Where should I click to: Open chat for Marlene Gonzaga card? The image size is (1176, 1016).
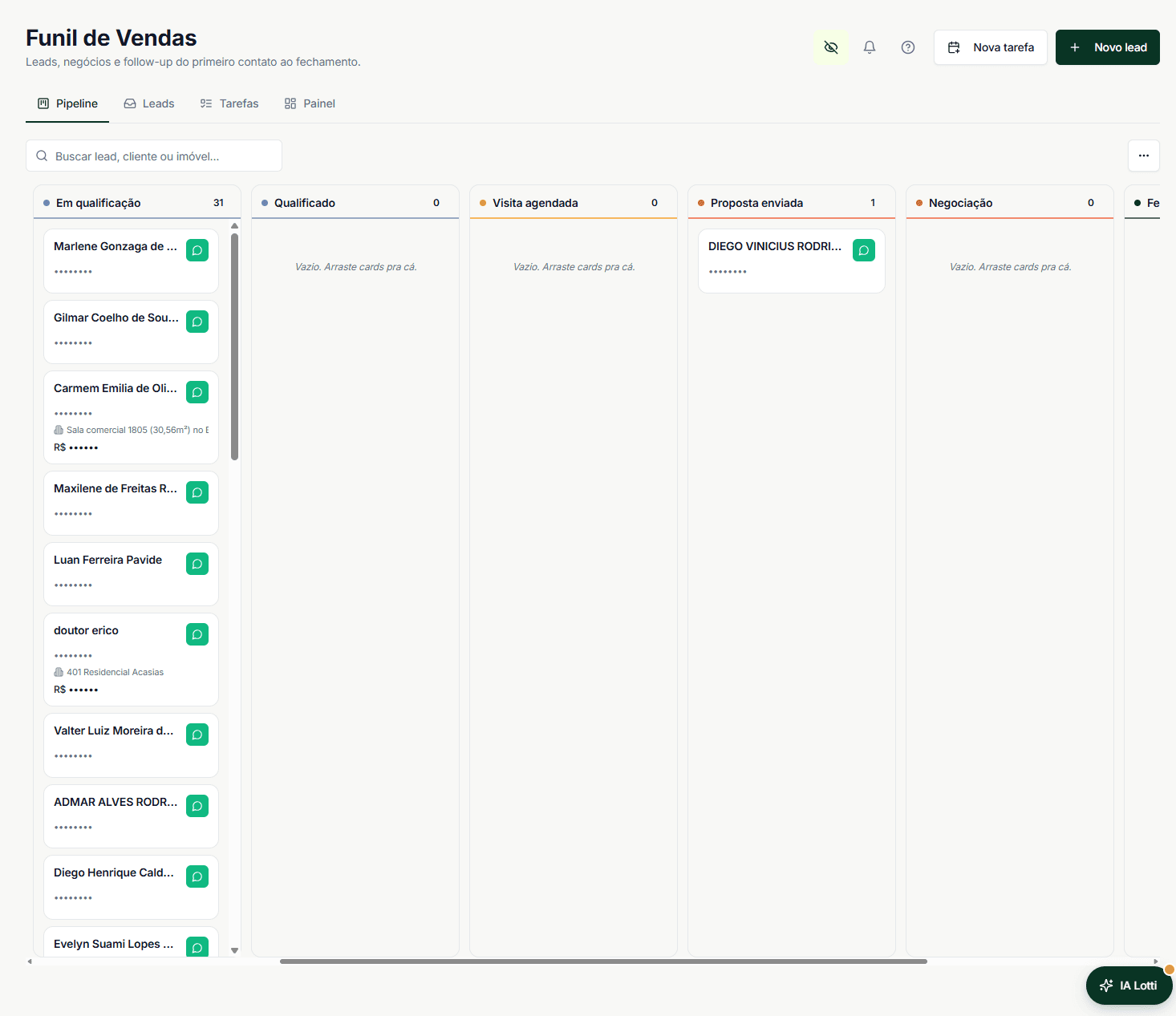pos(197,250)
